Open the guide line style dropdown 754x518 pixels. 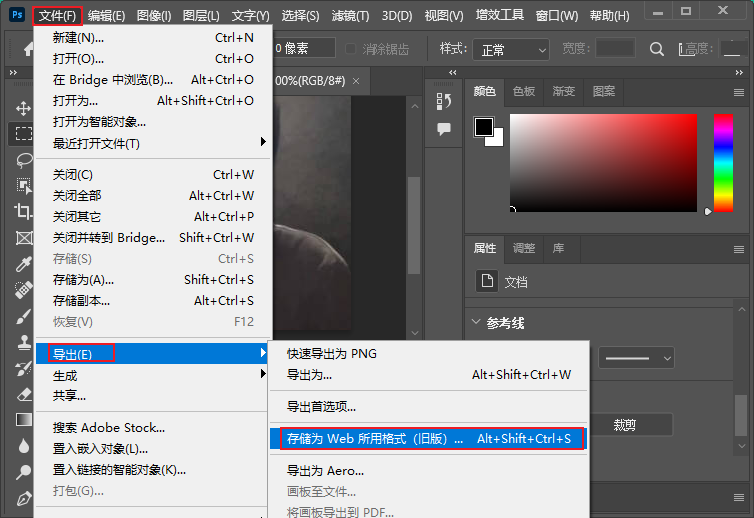pyautogui.click(x=636, y=357)
